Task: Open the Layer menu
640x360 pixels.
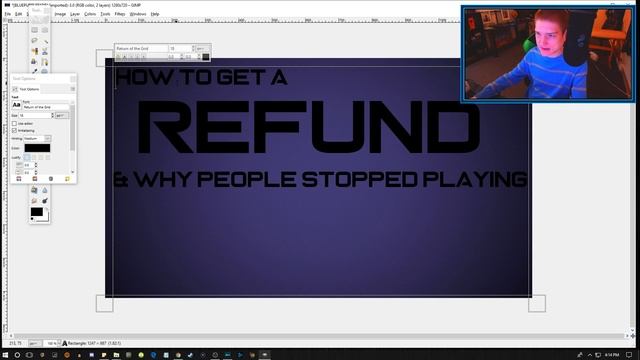Action: point(75,14)
